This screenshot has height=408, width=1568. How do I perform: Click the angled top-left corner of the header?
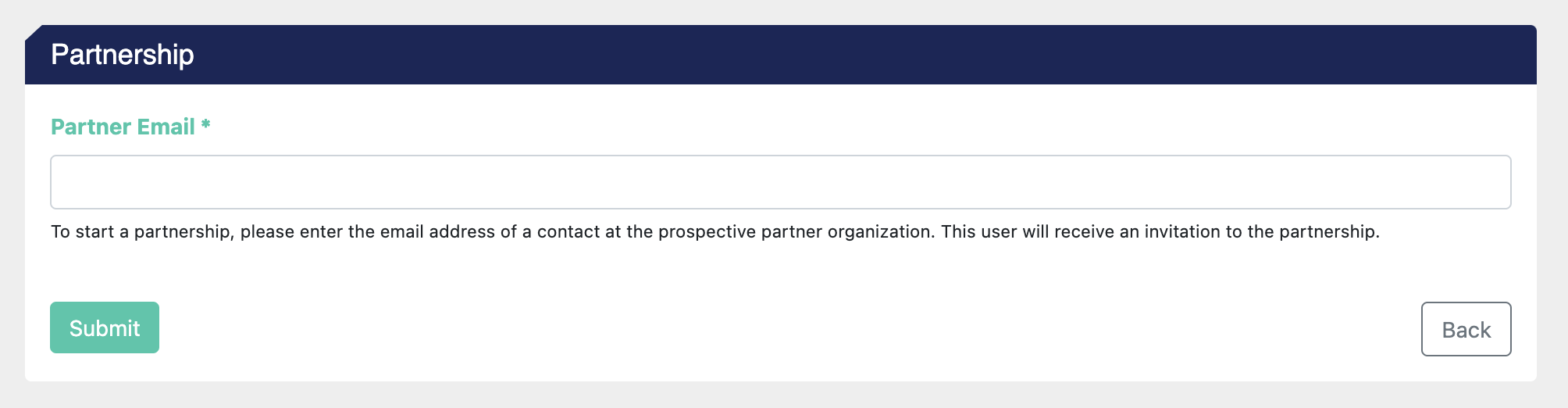point(34,33)
